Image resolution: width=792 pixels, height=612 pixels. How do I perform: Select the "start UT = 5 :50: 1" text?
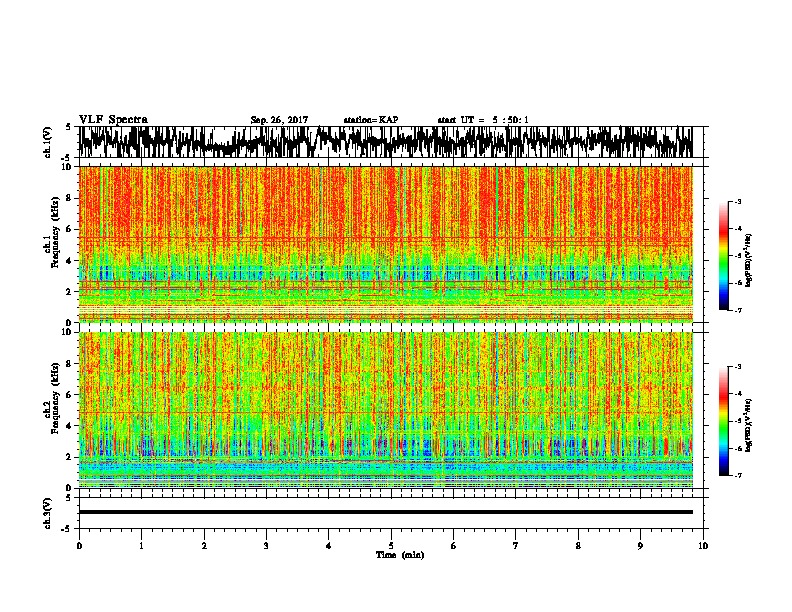(x=483, y=120)
